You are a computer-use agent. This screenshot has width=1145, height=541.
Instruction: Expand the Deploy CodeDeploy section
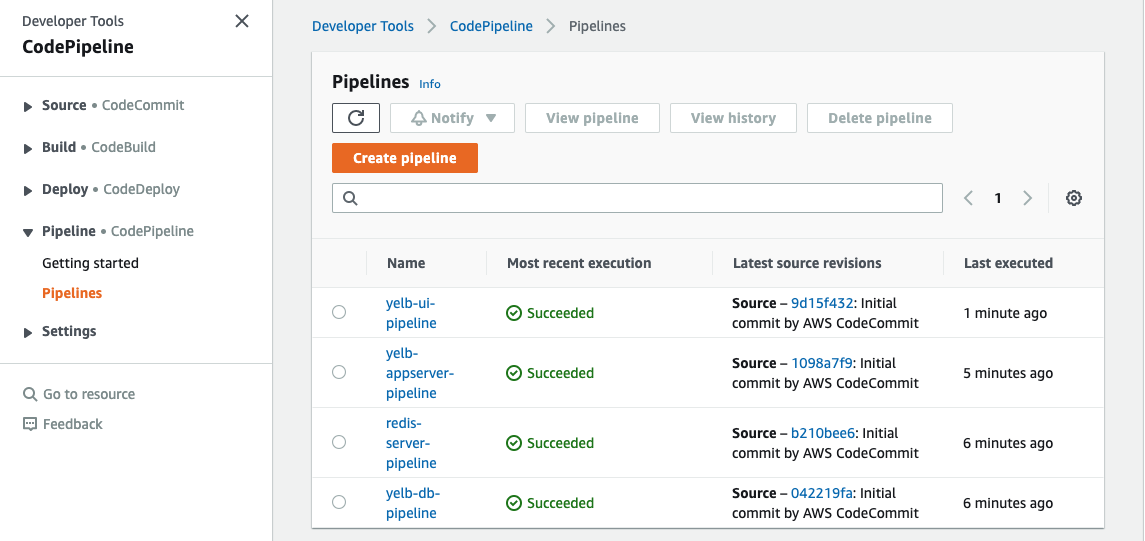pos(28,191)
